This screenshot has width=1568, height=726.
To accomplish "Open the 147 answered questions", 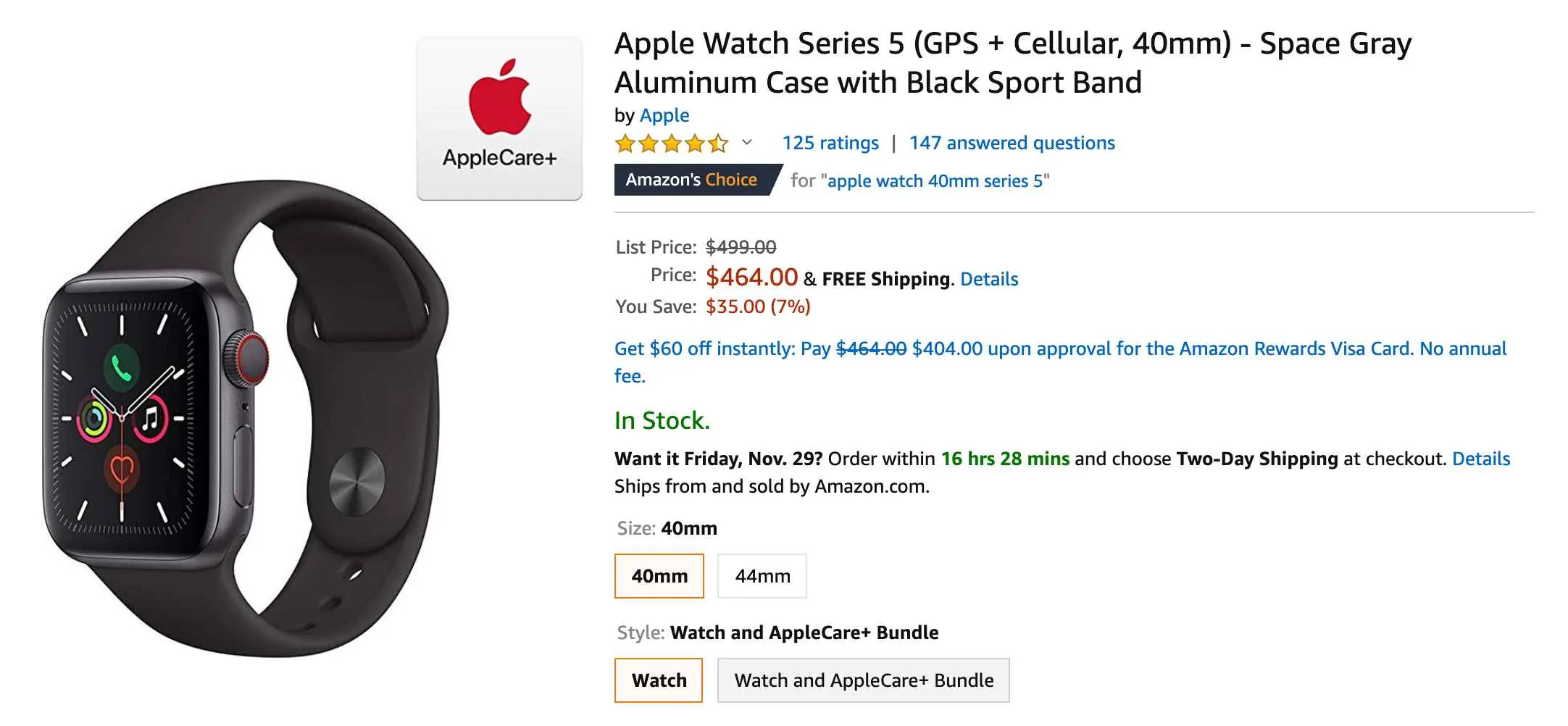I will (x=1012, y=143).
